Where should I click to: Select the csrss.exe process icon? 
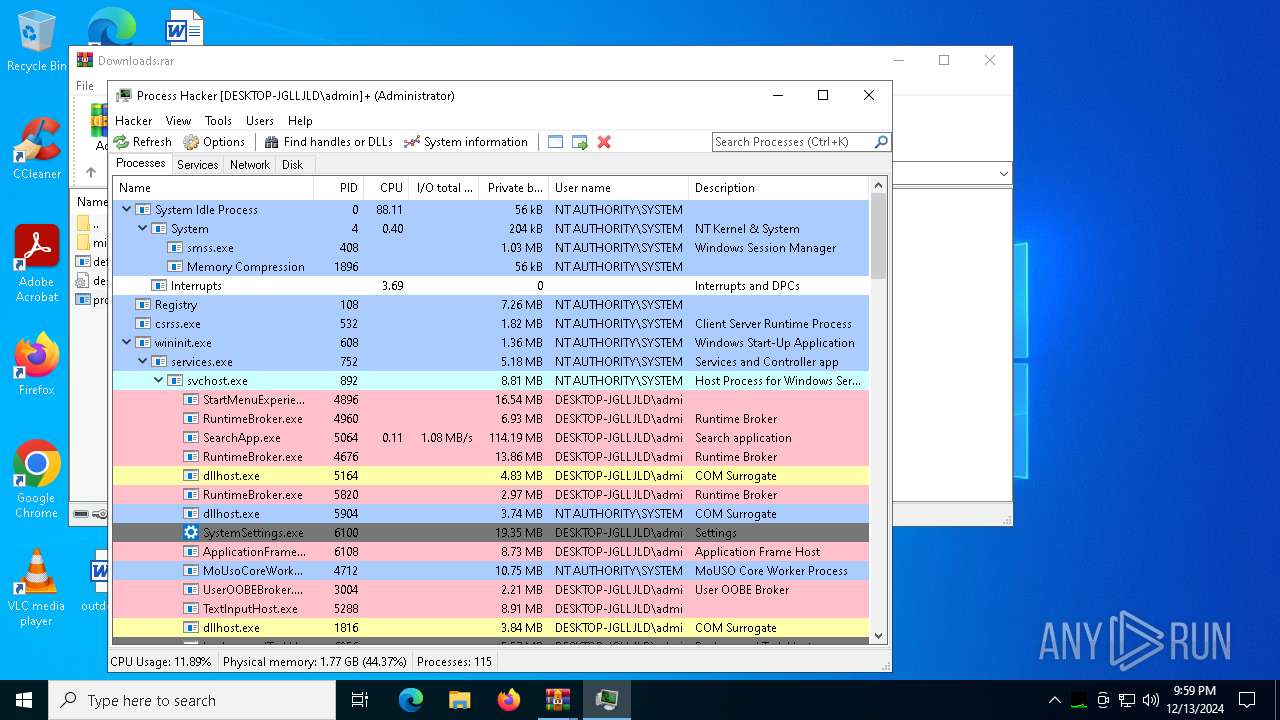[x=143, y=323]
